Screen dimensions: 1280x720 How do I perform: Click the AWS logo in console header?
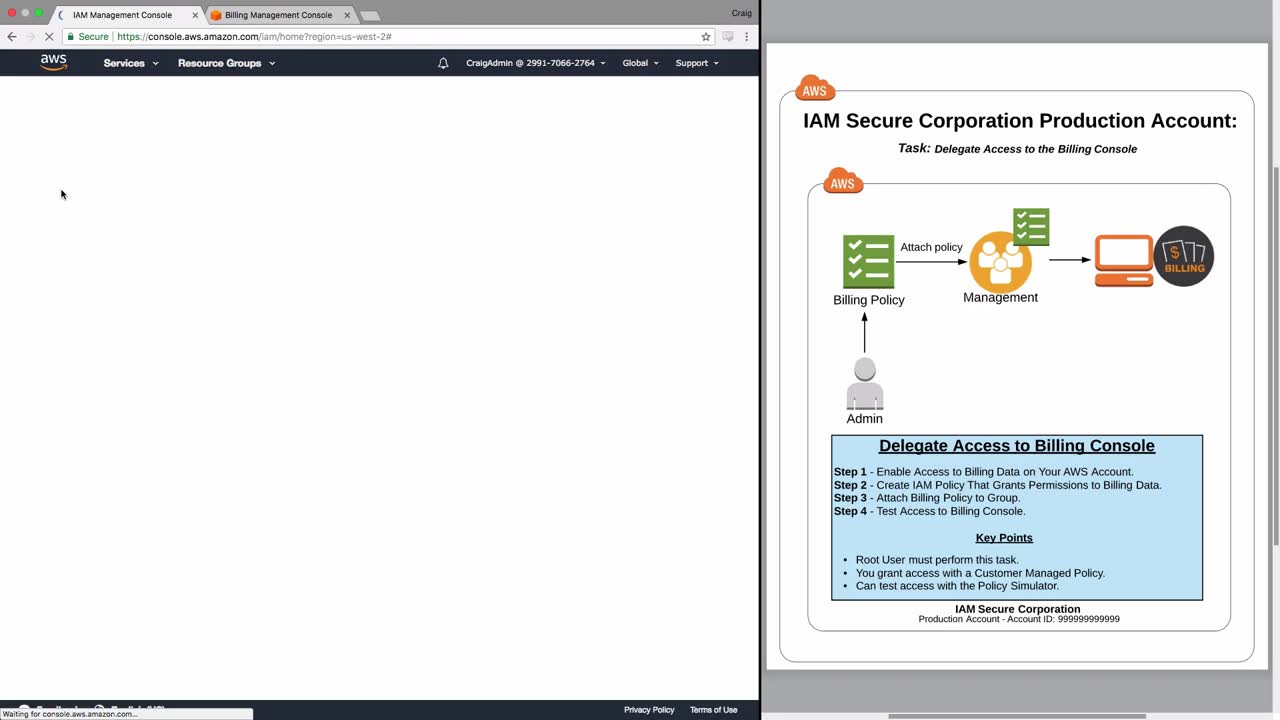click(x=54, y=62)
